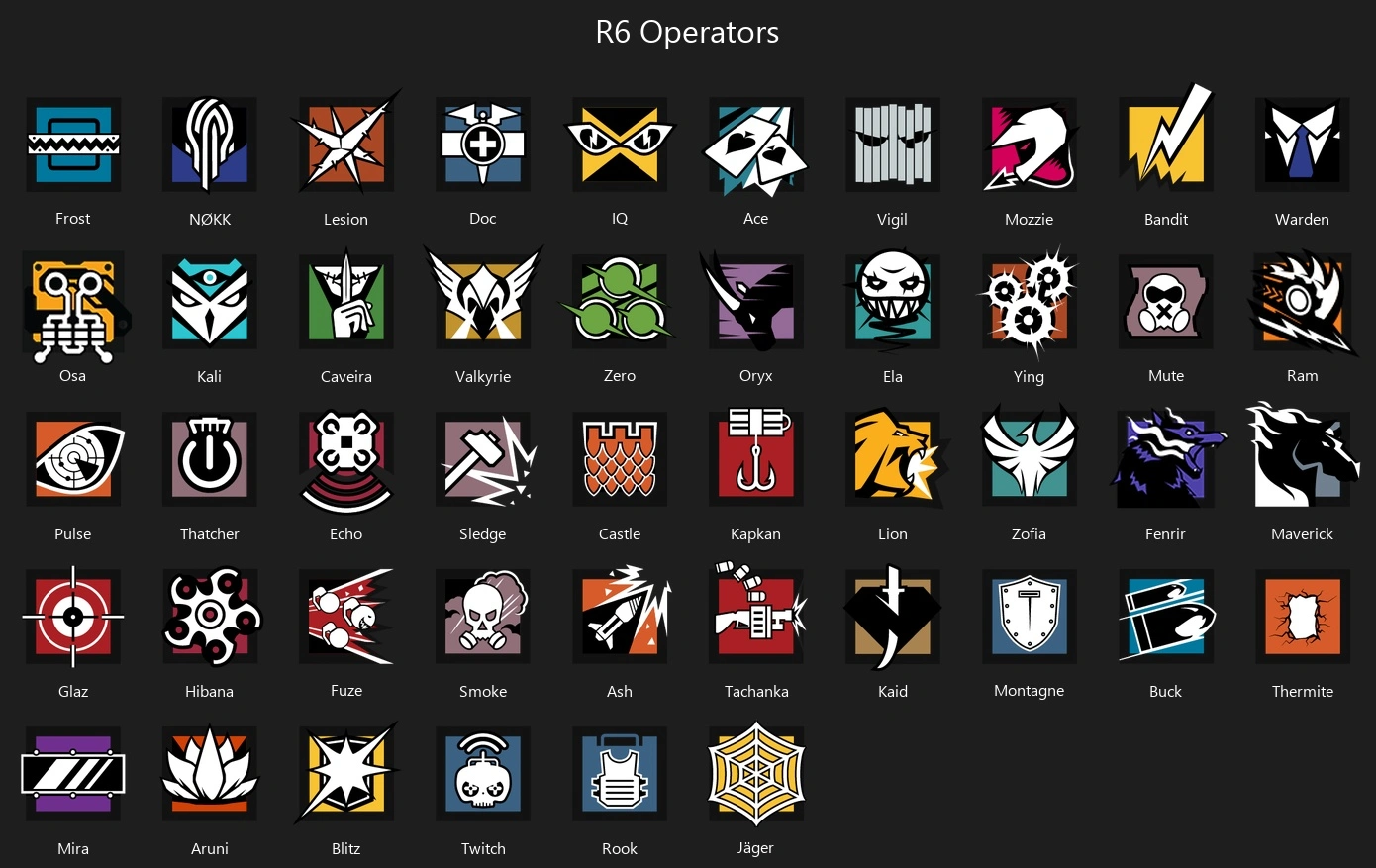Click the R6 Operators heading
This screenshot has width=1376, height=868.
click(687, 32)
